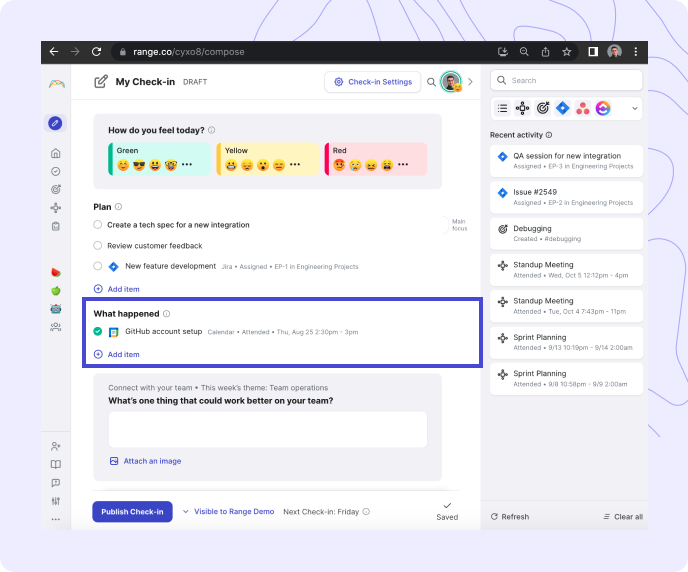Filter activity by Jira diamond icon
The image size is (688, 572).
563,108
